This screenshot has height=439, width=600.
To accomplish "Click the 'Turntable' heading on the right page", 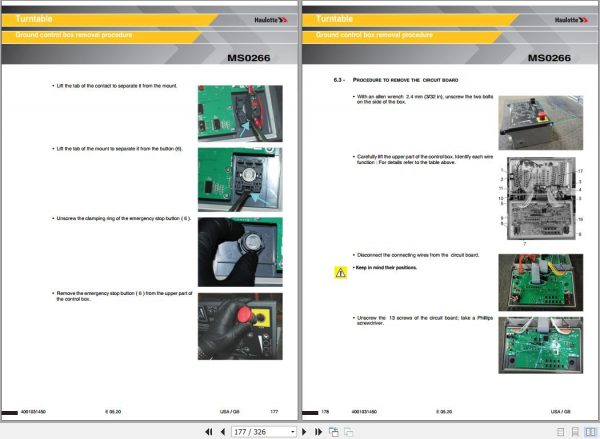I will pos(334,19).
